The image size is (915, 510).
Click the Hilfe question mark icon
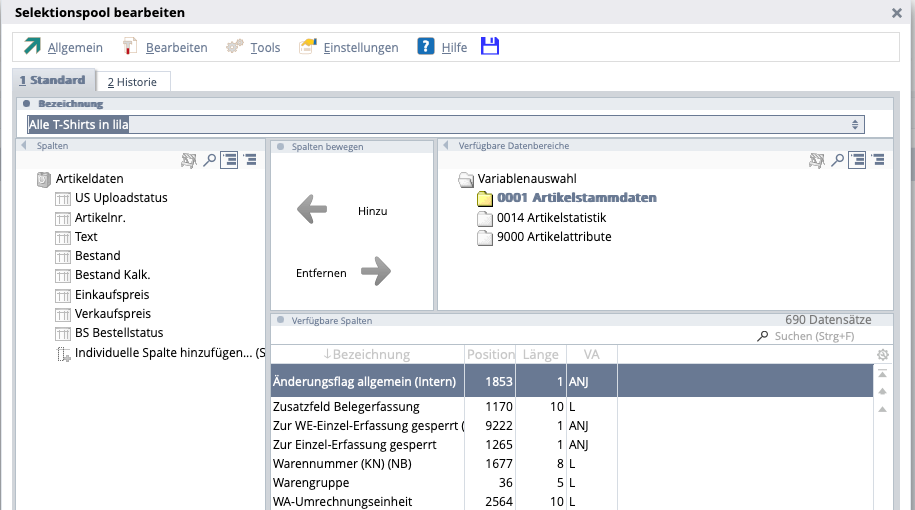(426, 47)
